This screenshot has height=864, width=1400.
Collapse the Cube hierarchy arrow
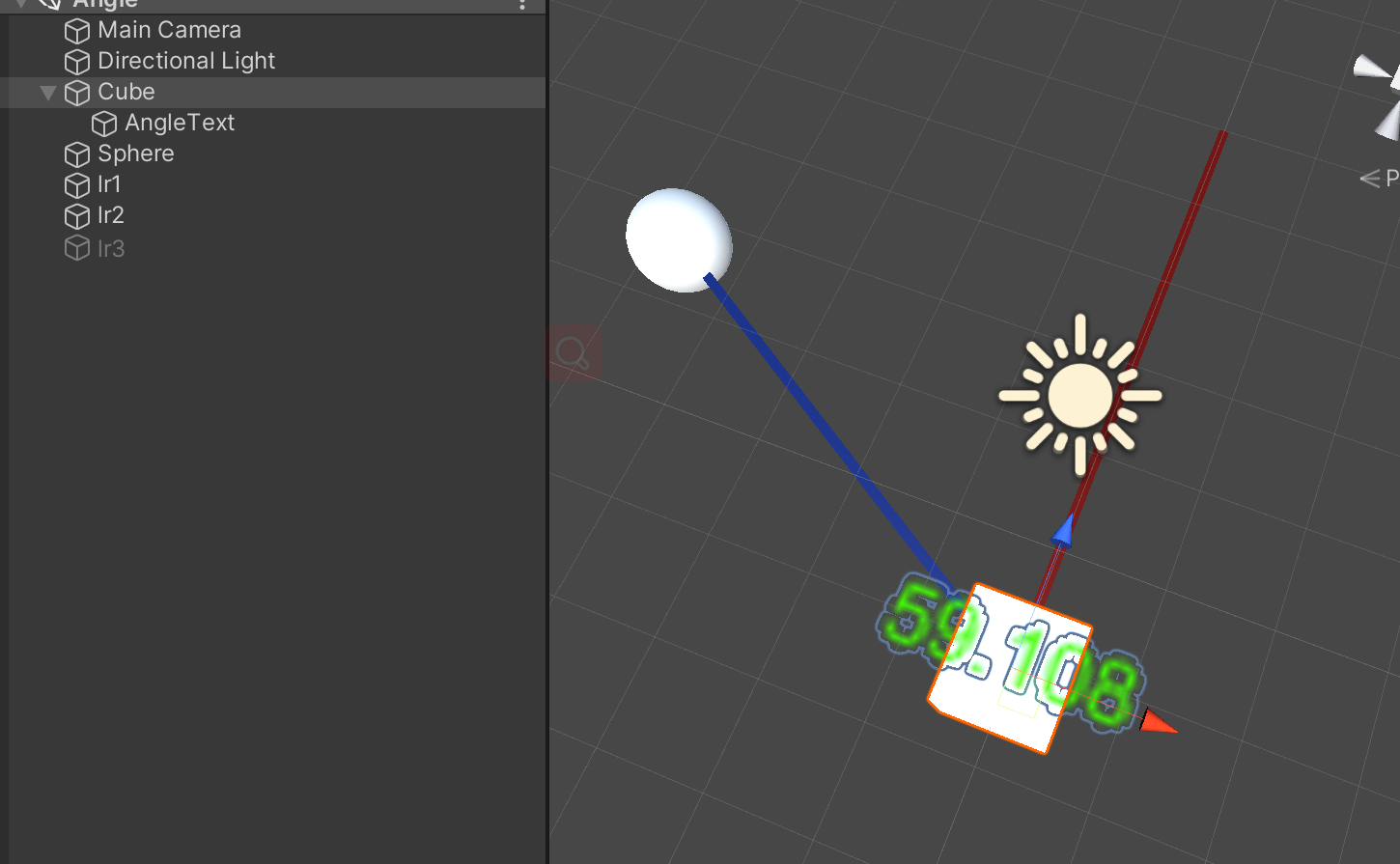[47, 93]
